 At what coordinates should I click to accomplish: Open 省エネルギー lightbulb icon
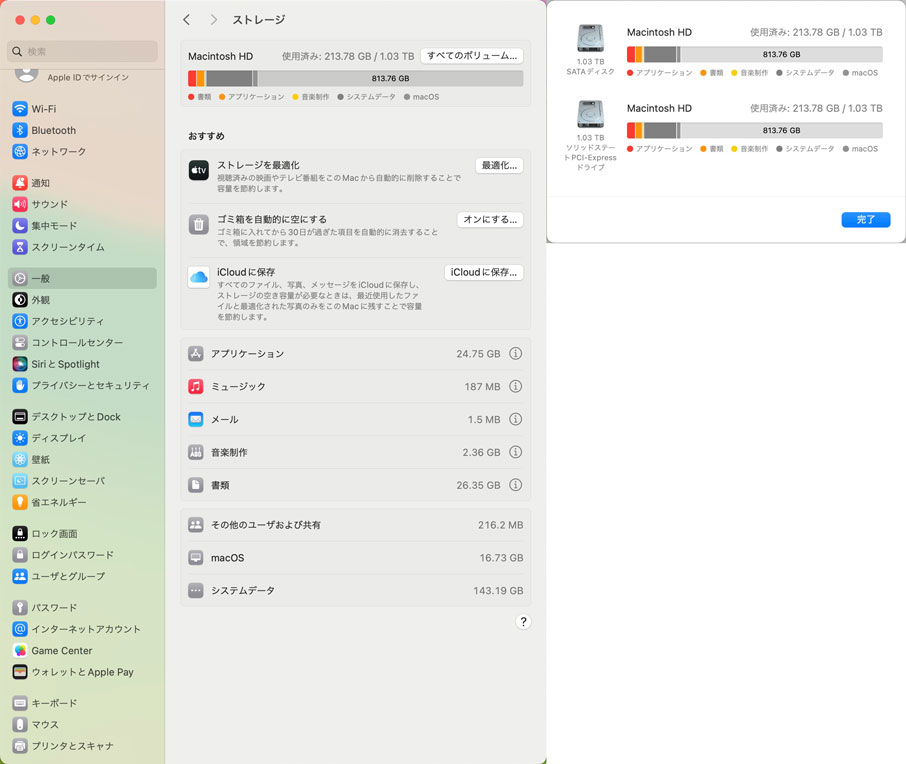pyautogui.click(x=20, y=502)
